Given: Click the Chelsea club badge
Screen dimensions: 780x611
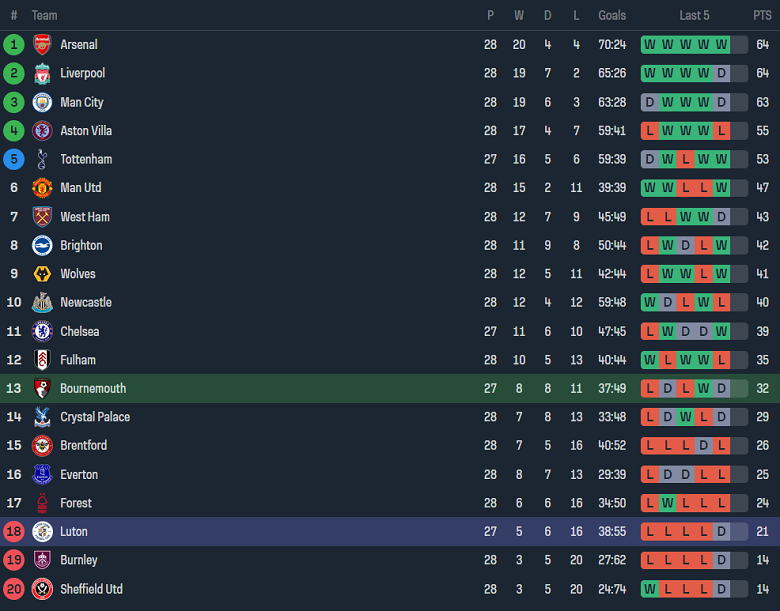Looking at the screenshot, I should (42, 331).
